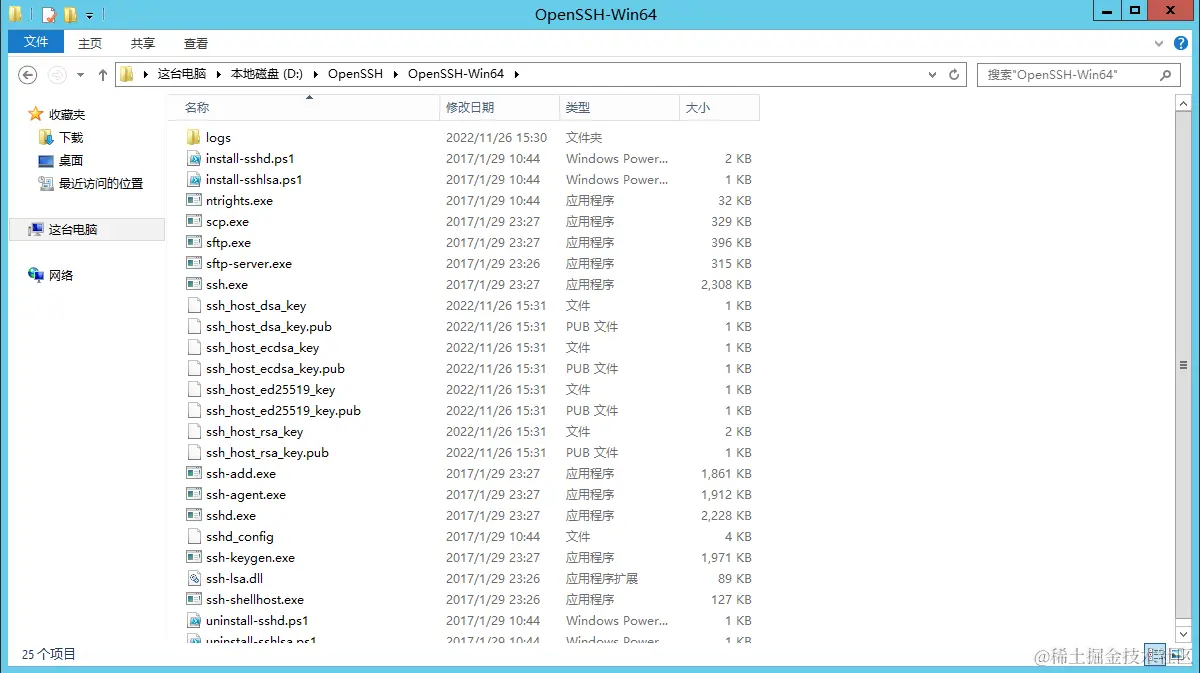
Task: Expand the OpenSSH breadcrumb arrow
Action: pos(395,75)
